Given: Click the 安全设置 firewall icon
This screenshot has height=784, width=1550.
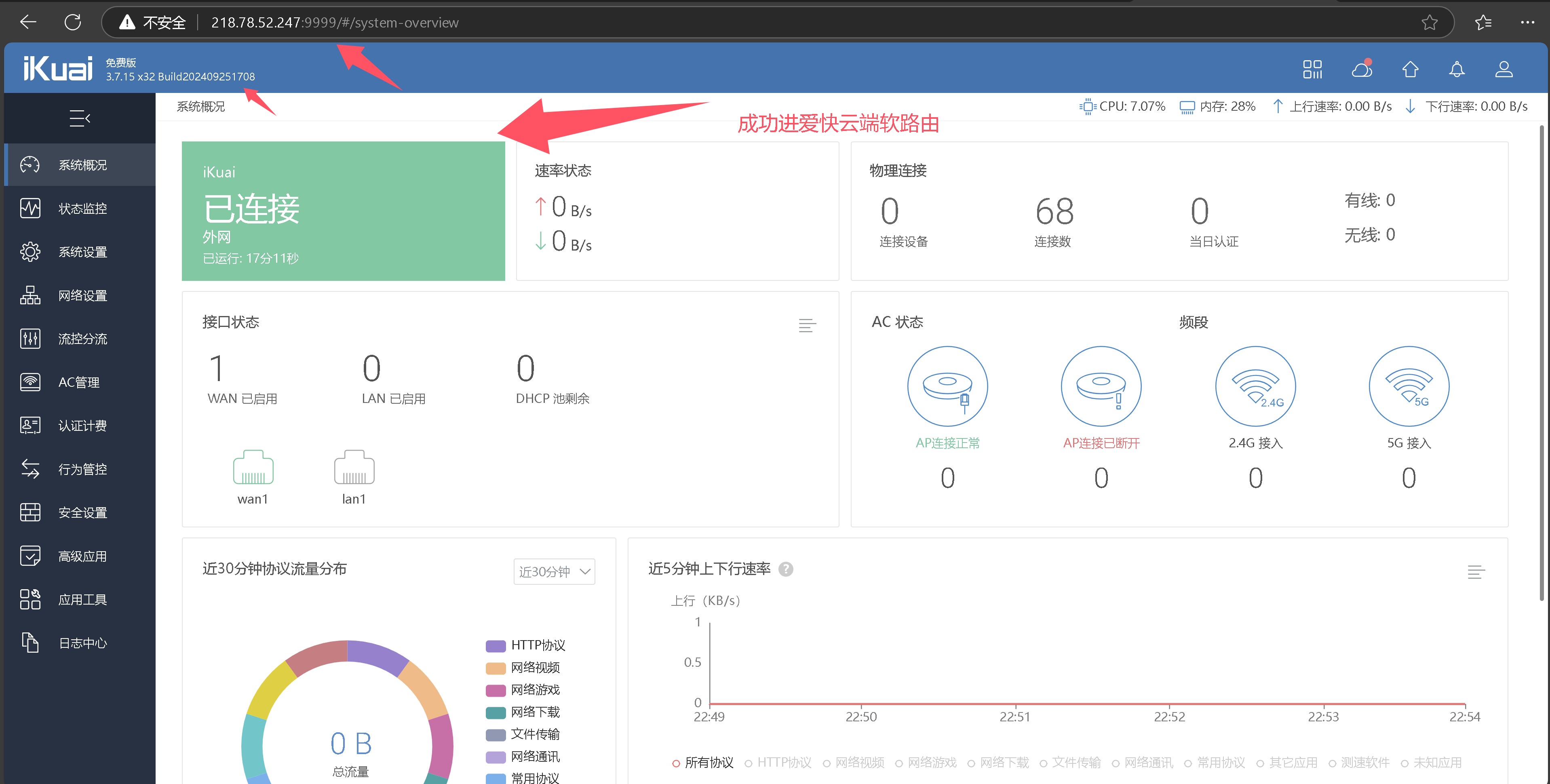Looking at the screenshot, I should point(30,512).
